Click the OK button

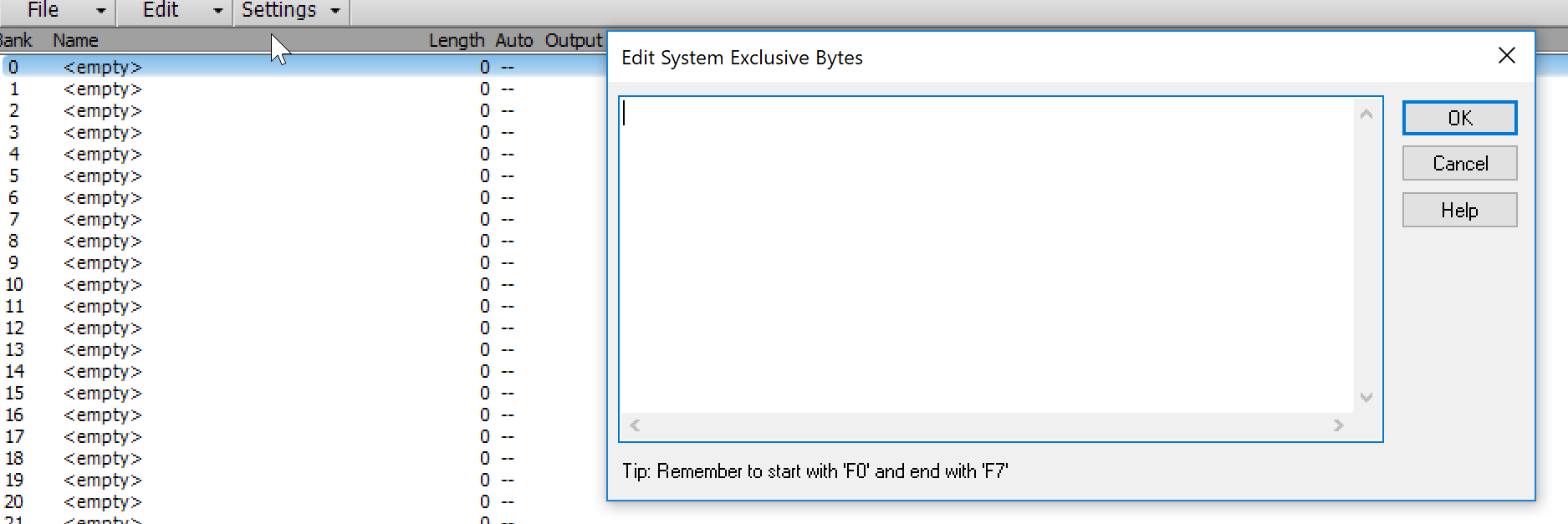click(x=1459, y=118)
